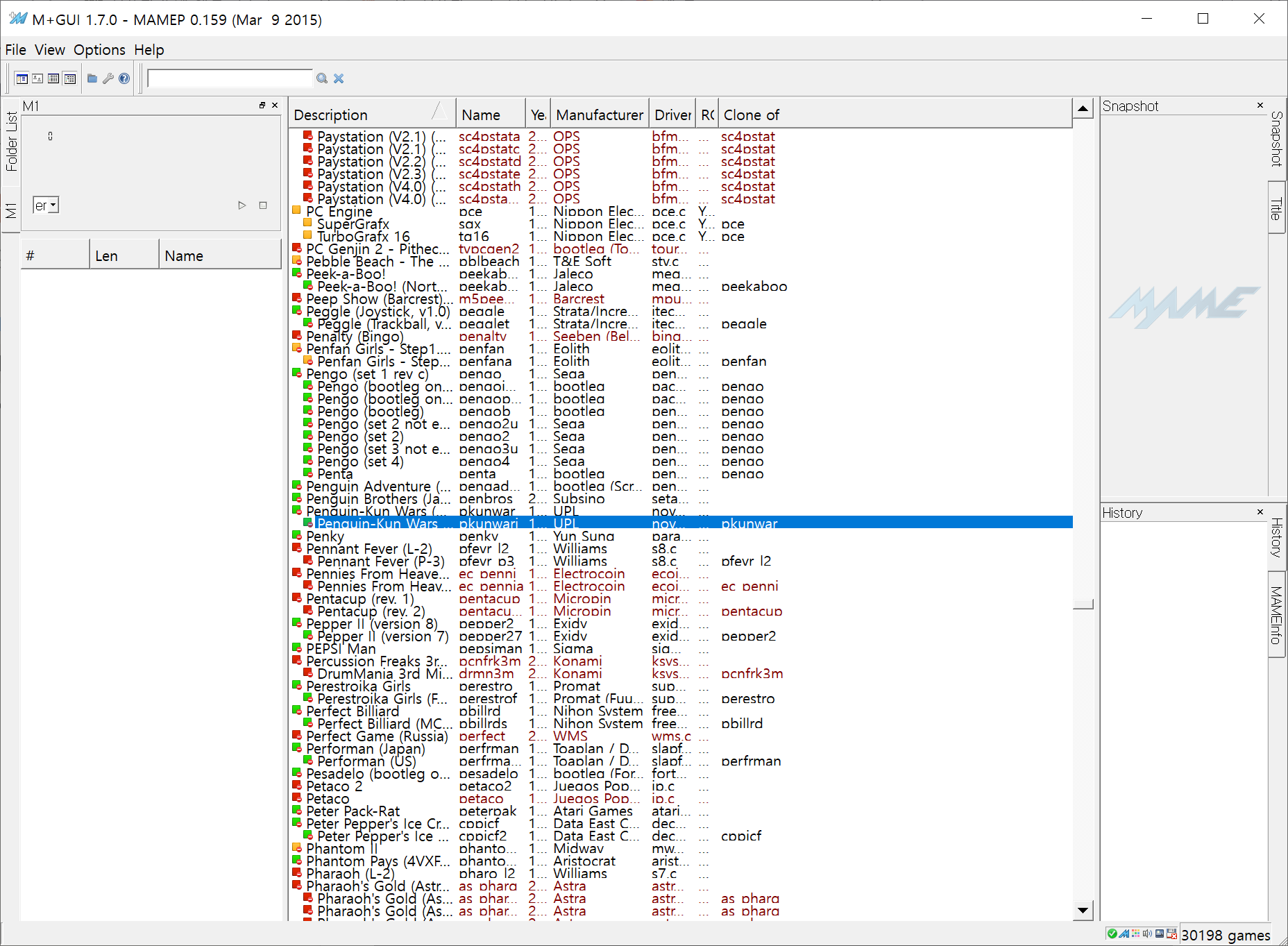Click the # column header in M1
Image resolution: width=1288 pixels, height=946 pixels.
click(55, 255)
